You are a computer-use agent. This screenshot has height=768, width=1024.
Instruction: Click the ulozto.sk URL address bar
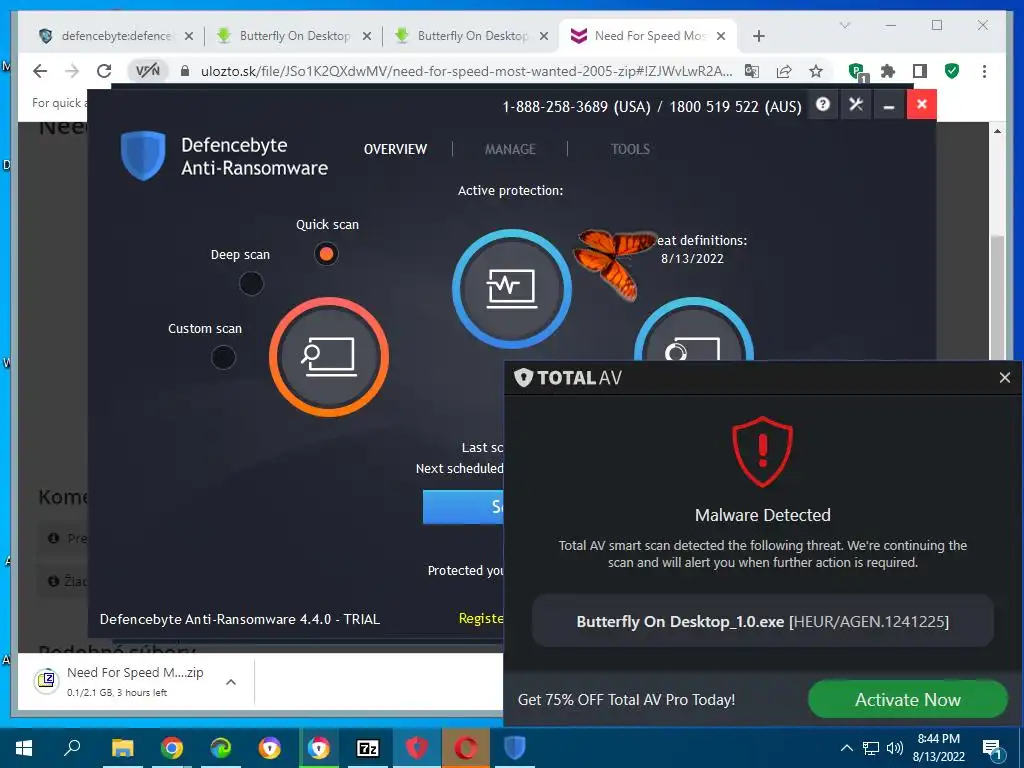(x=466, y=71)
